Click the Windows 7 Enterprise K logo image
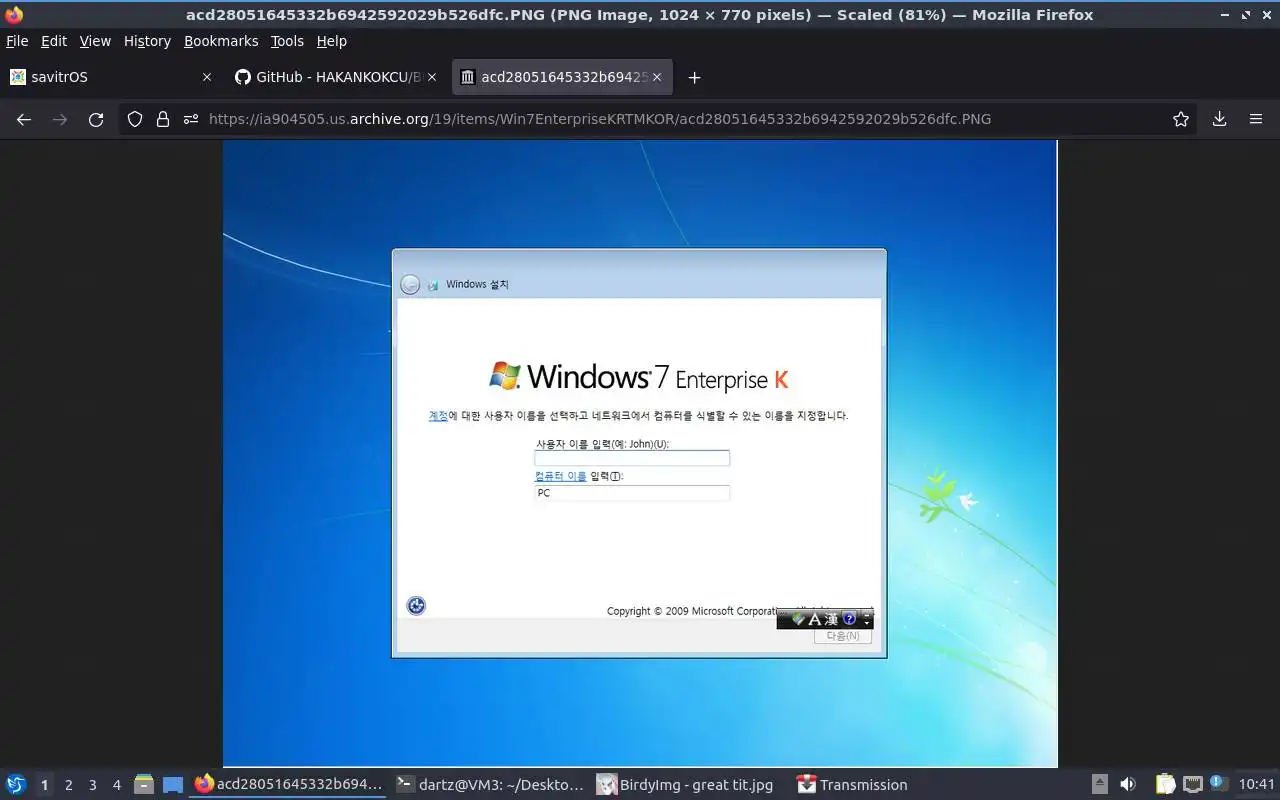 point(638,377)
